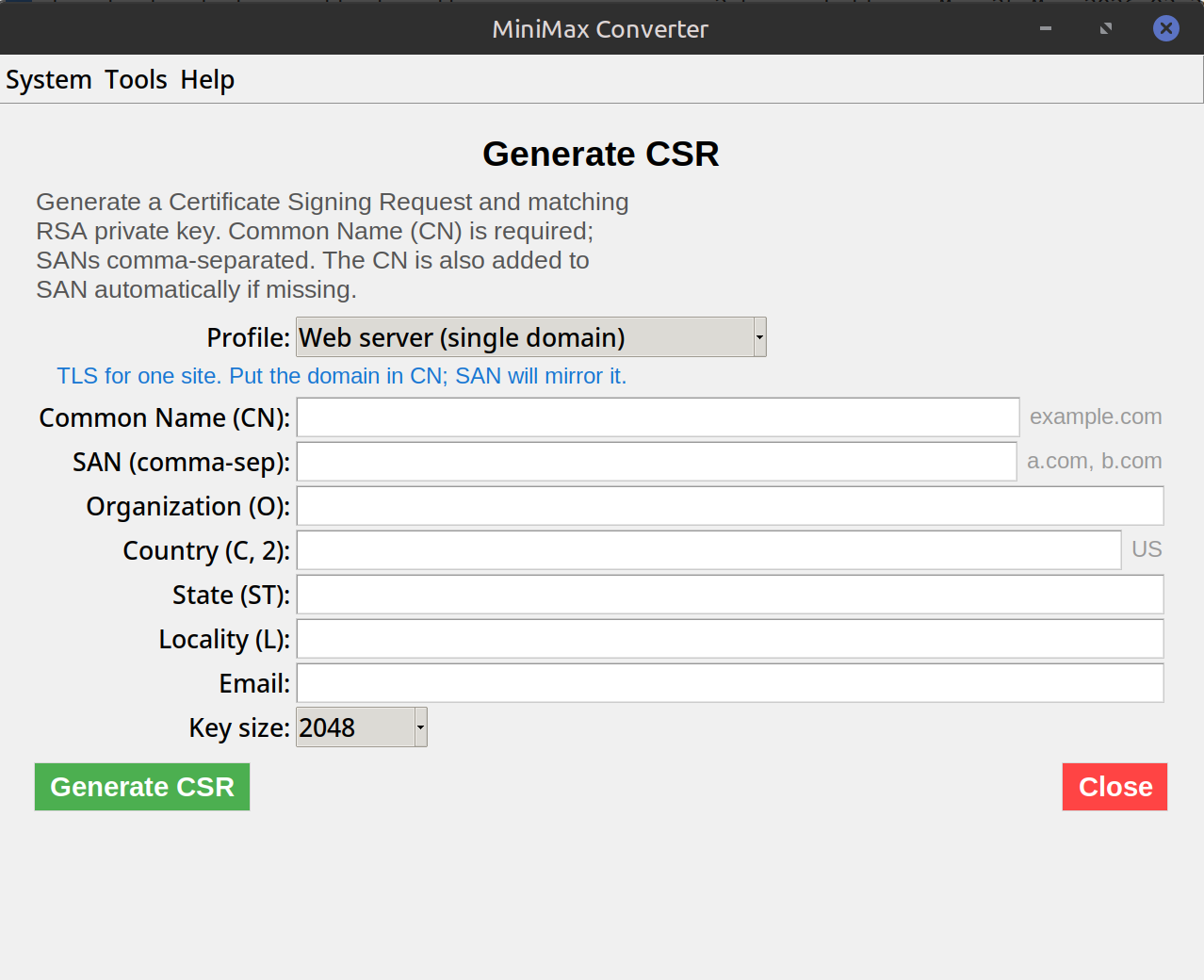Click the 'Organization (O):' label
Viewport: 1204px width, 980px height.
188,506
